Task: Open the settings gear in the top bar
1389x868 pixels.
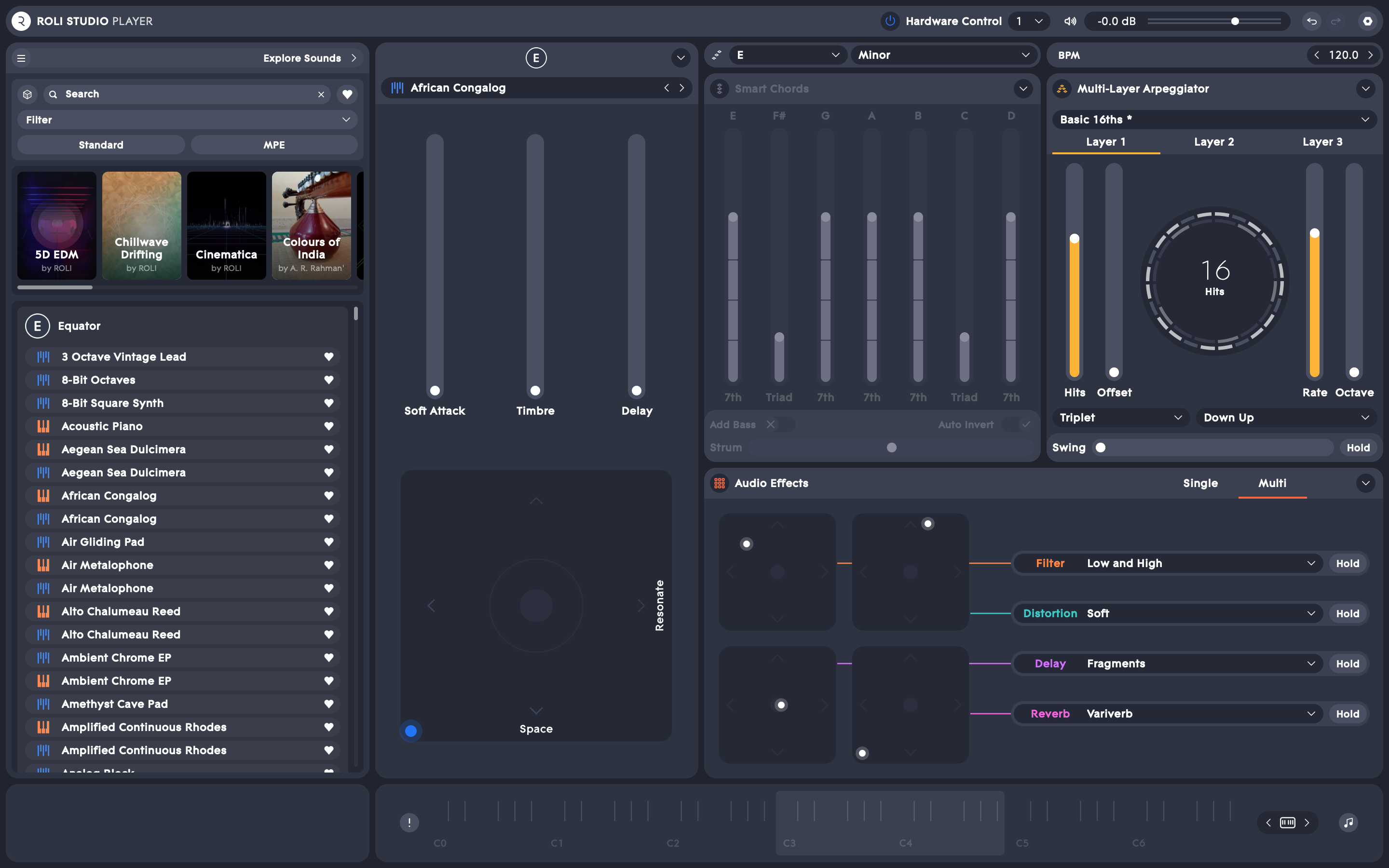Action: click(1368, 21)
